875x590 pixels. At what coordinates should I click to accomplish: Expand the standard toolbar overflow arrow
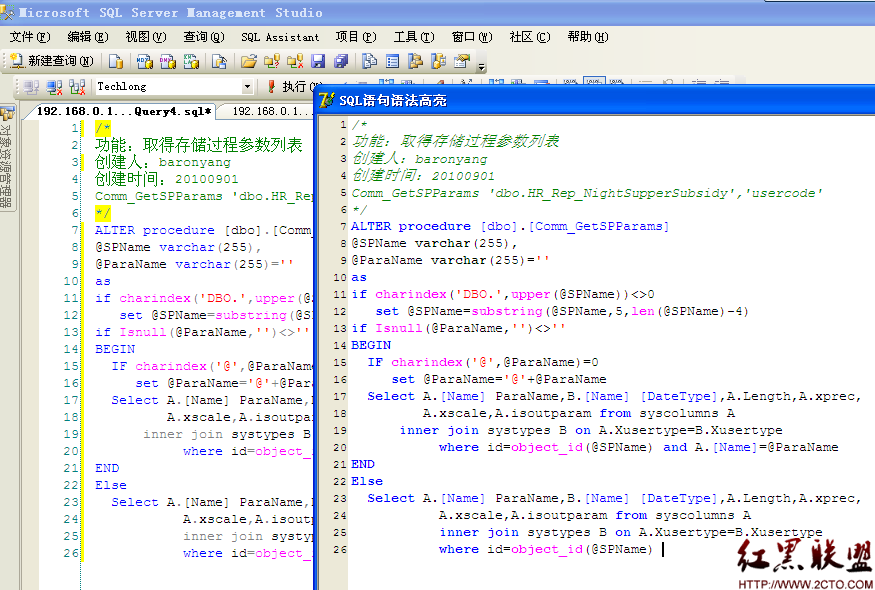tap(482, 66)
